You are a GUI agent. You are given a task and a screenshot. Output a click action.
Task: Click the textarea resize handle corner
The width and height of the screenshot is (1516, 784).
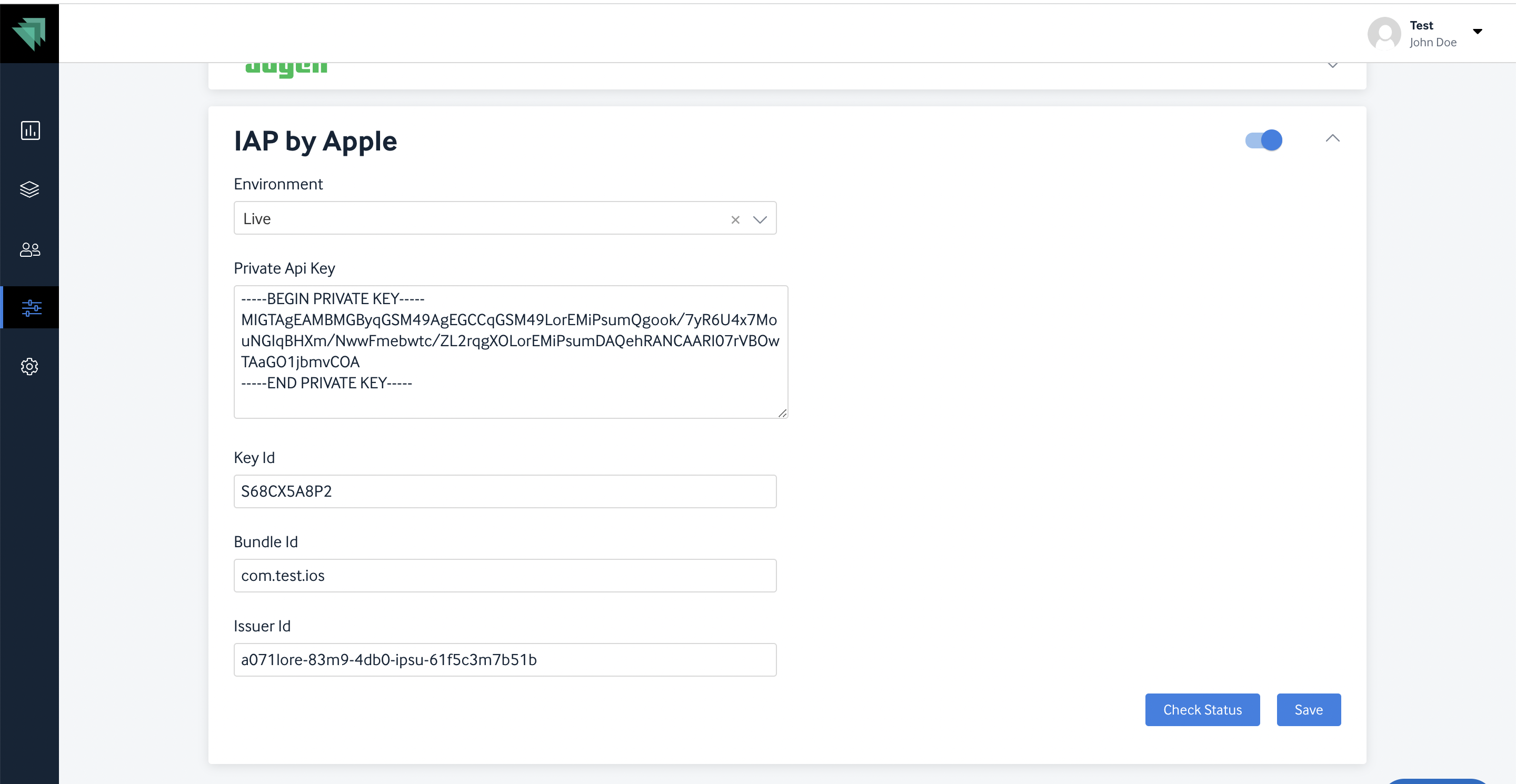782,413
